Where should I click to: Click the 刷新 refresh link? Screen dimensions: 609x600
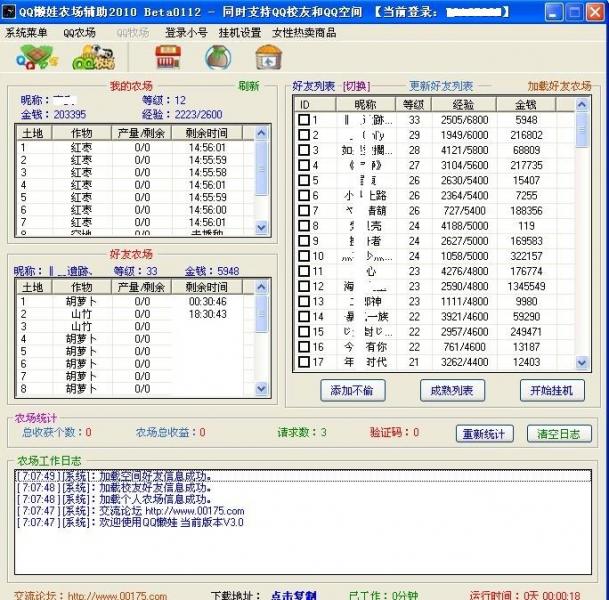tap(249, 86)
